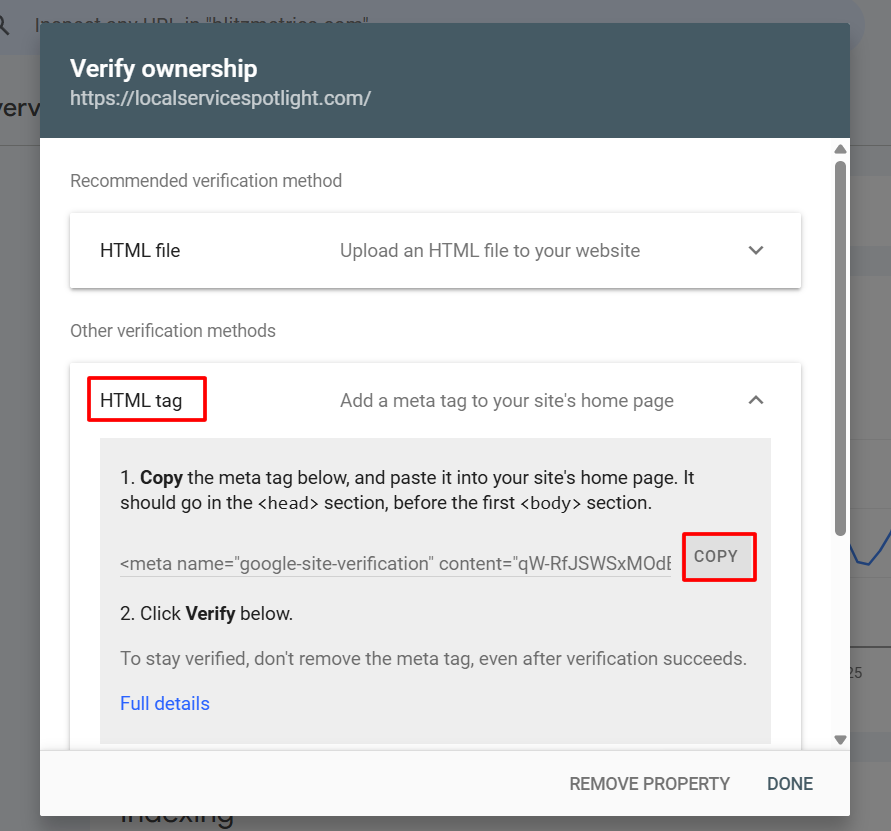Open the Full details link
Viewport: 891px width, 831px height.
point(164,703)
